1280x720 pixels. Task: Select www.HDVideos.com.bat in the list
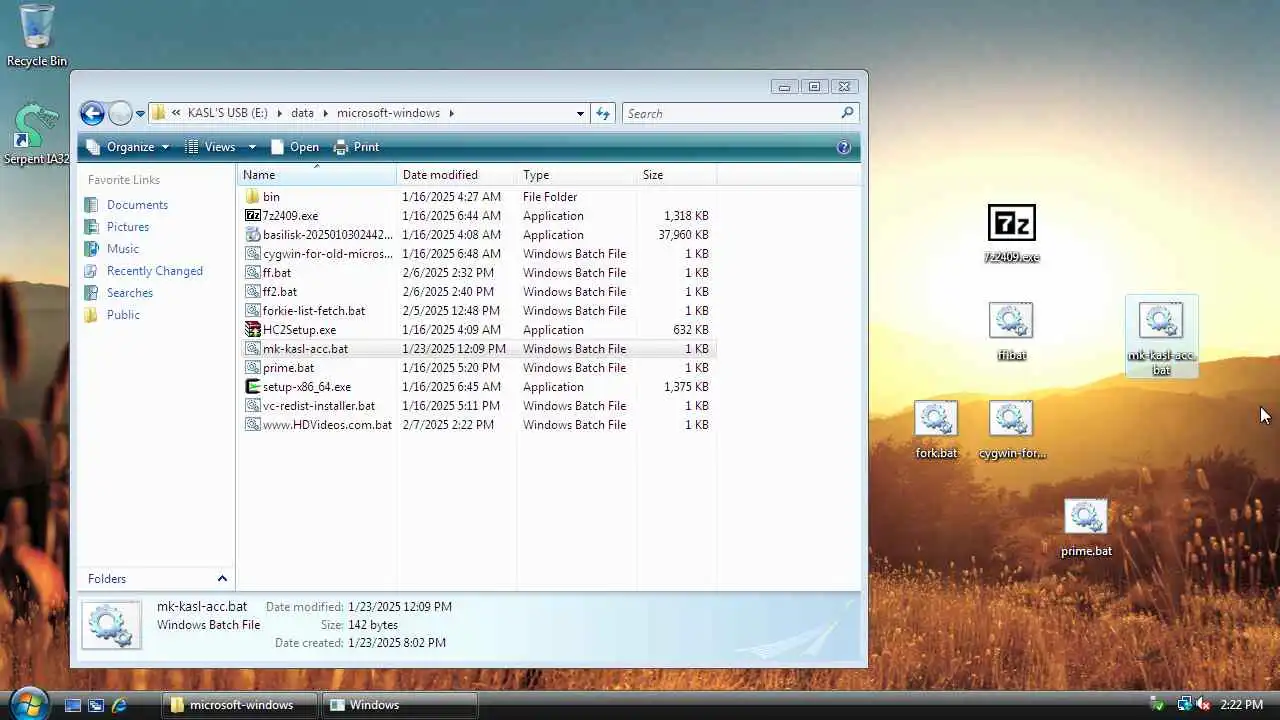tap(478, 425)
